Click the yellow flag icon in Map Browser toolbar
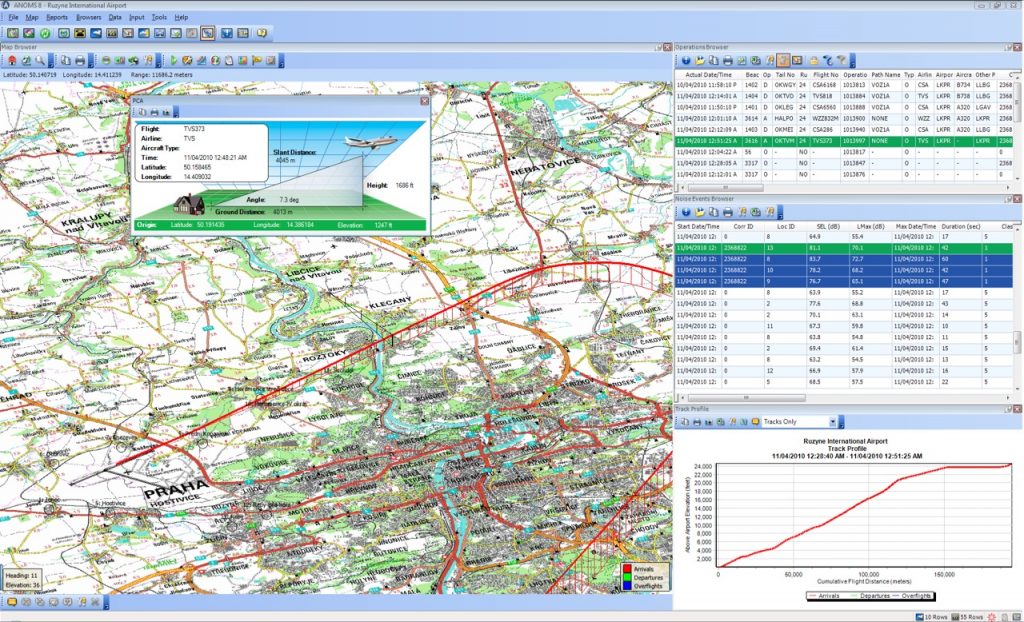Screen dimensions: 1024x622 point(257,61)
